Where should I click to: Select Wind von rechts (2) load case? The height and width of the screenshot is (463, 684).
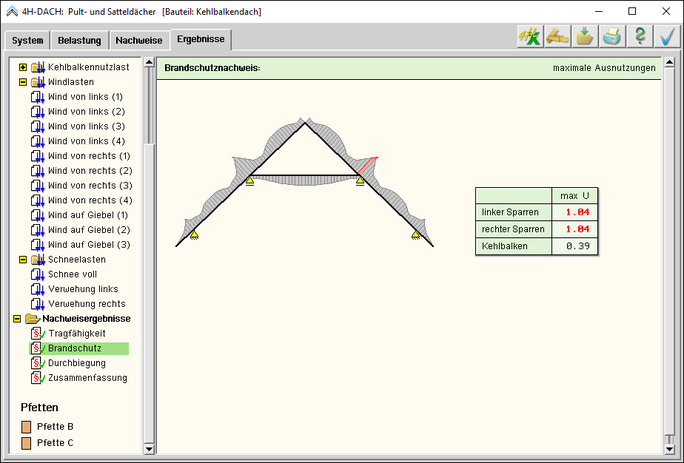[x=89, y=171]
